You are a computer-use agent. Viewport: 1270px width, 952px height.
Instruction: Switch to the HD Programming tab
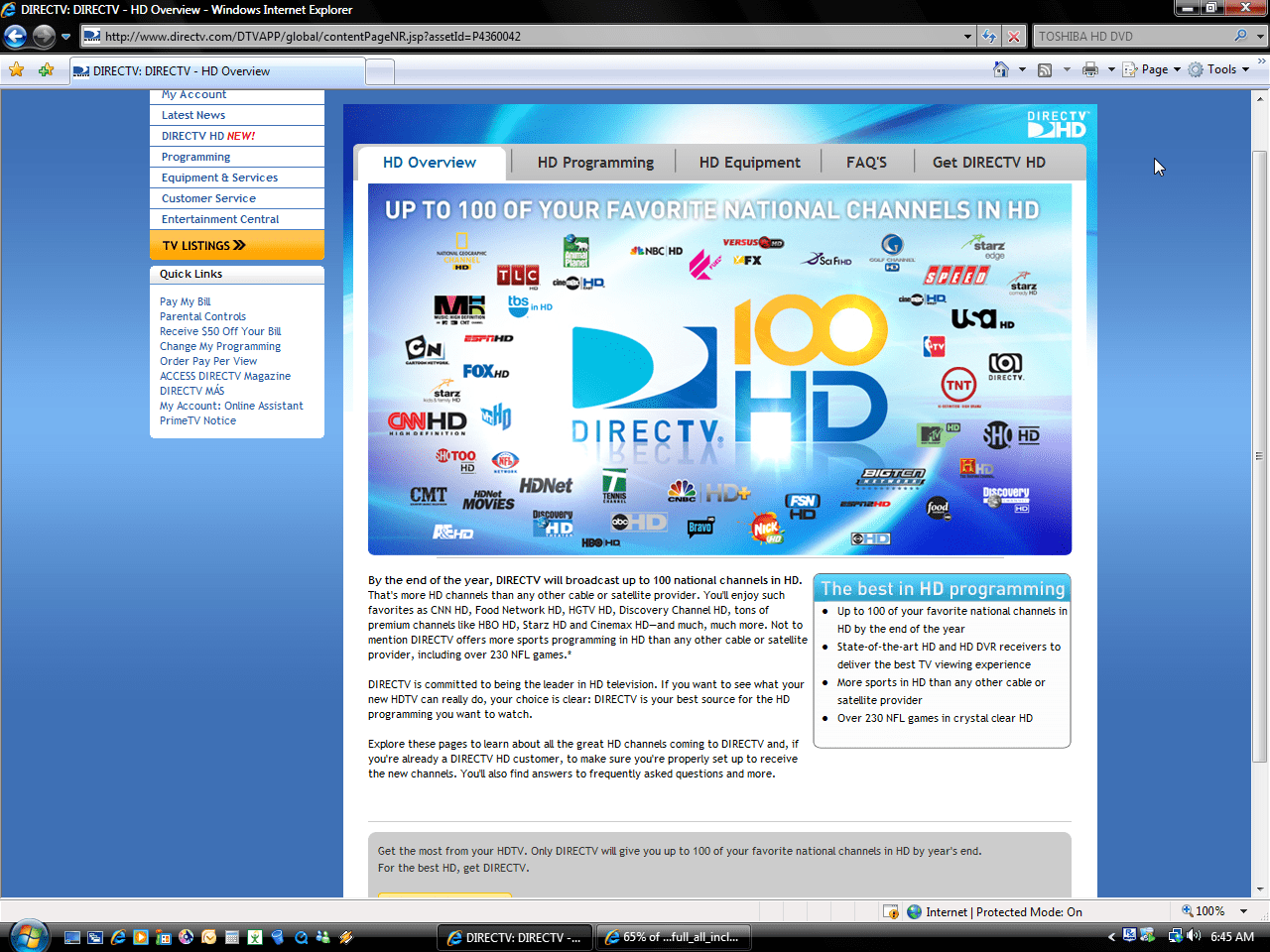[x=595, y=163]
